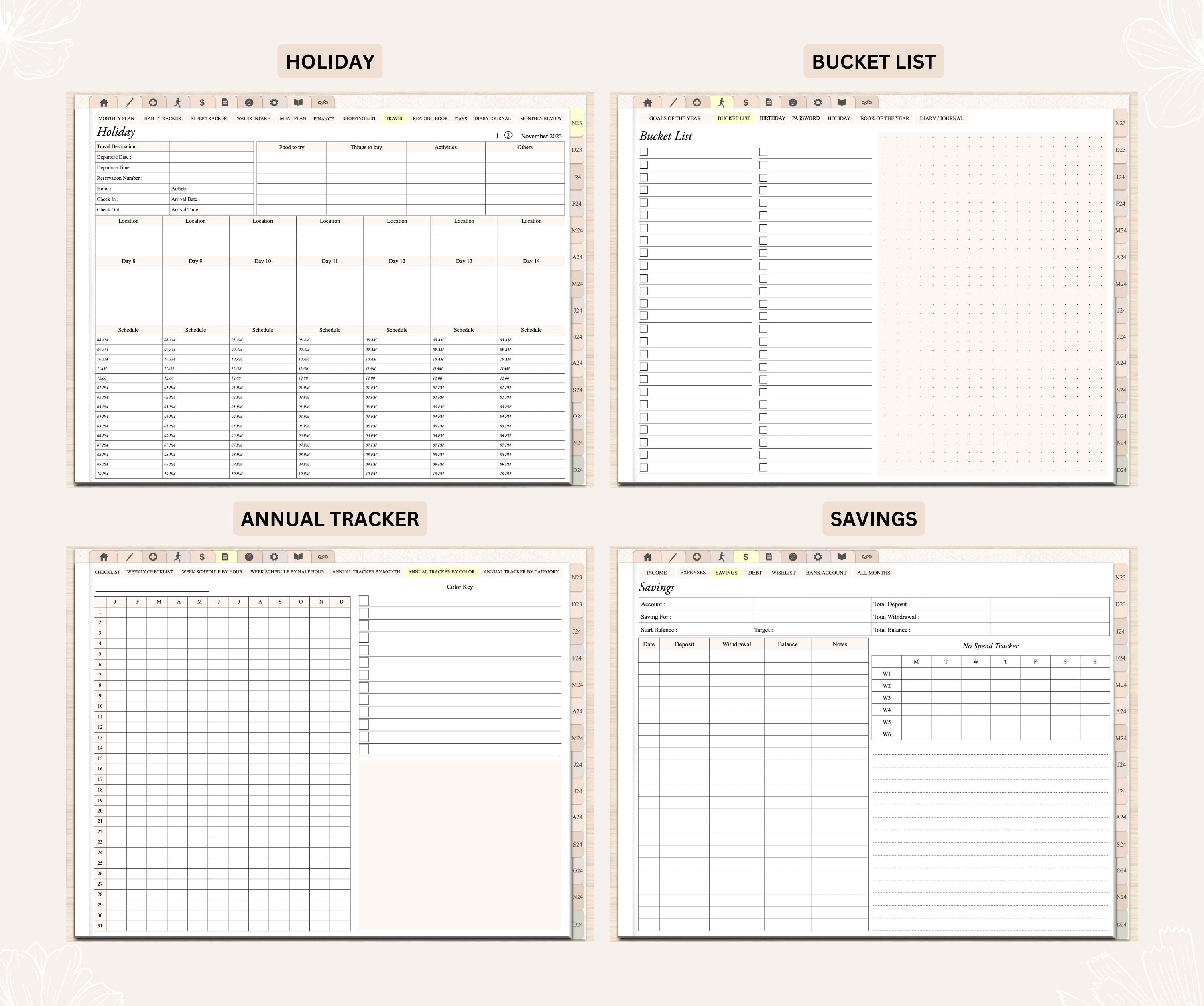Click the chain-link icon in the Holiday planner

coord(323,103)
